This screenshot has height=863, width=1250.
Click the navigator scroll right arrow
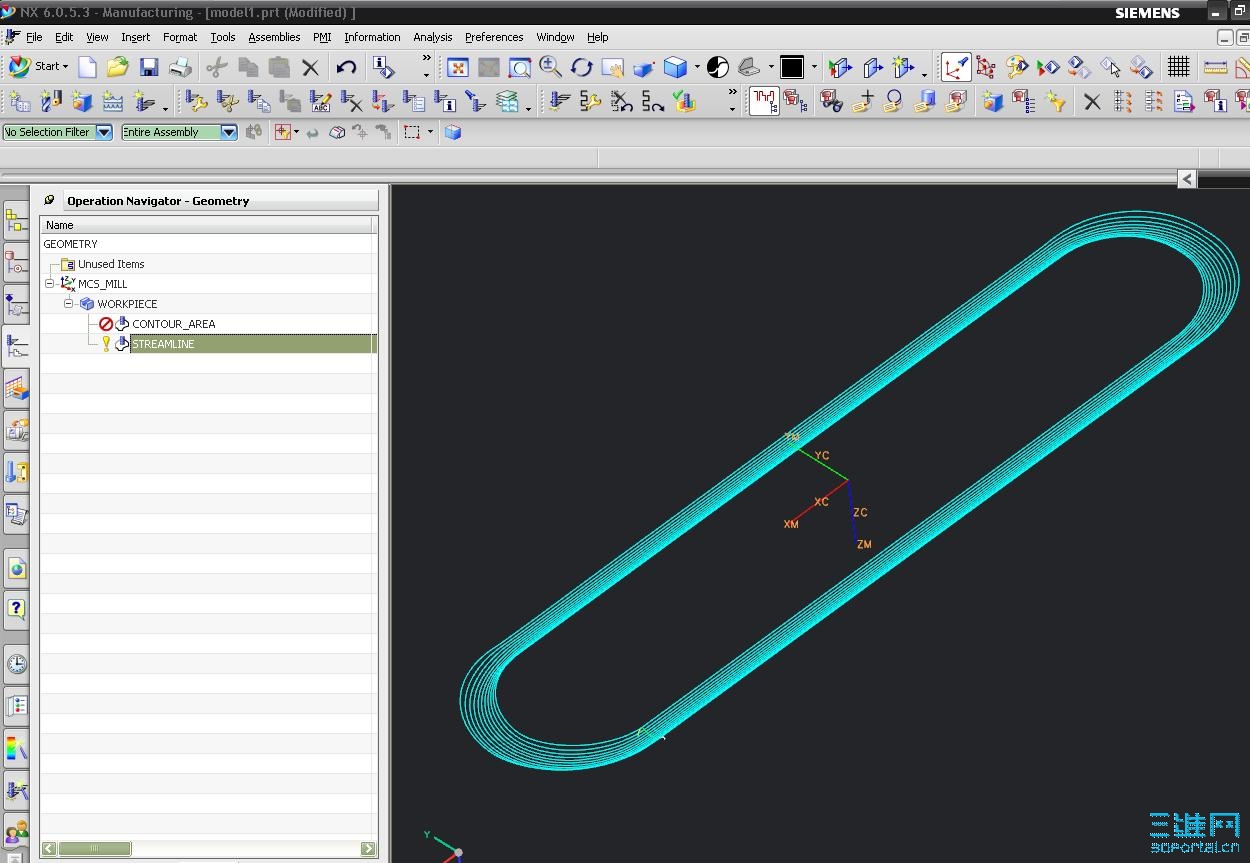pyautogui.click(x=368, y=848)
